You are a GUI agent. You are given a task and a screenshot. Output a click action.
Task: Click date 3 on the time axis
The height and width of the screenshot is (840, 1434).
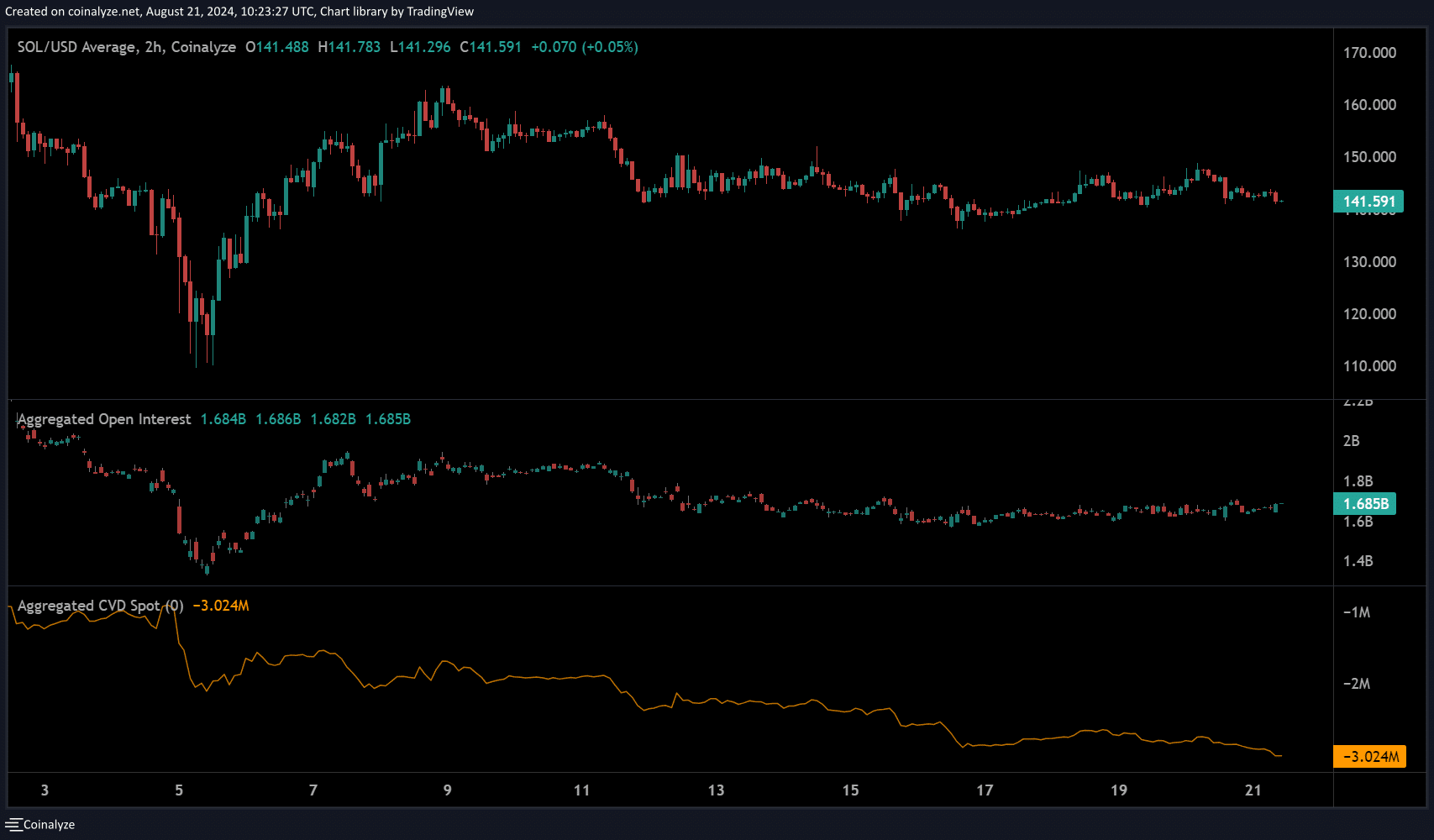(x=45, y=790)
